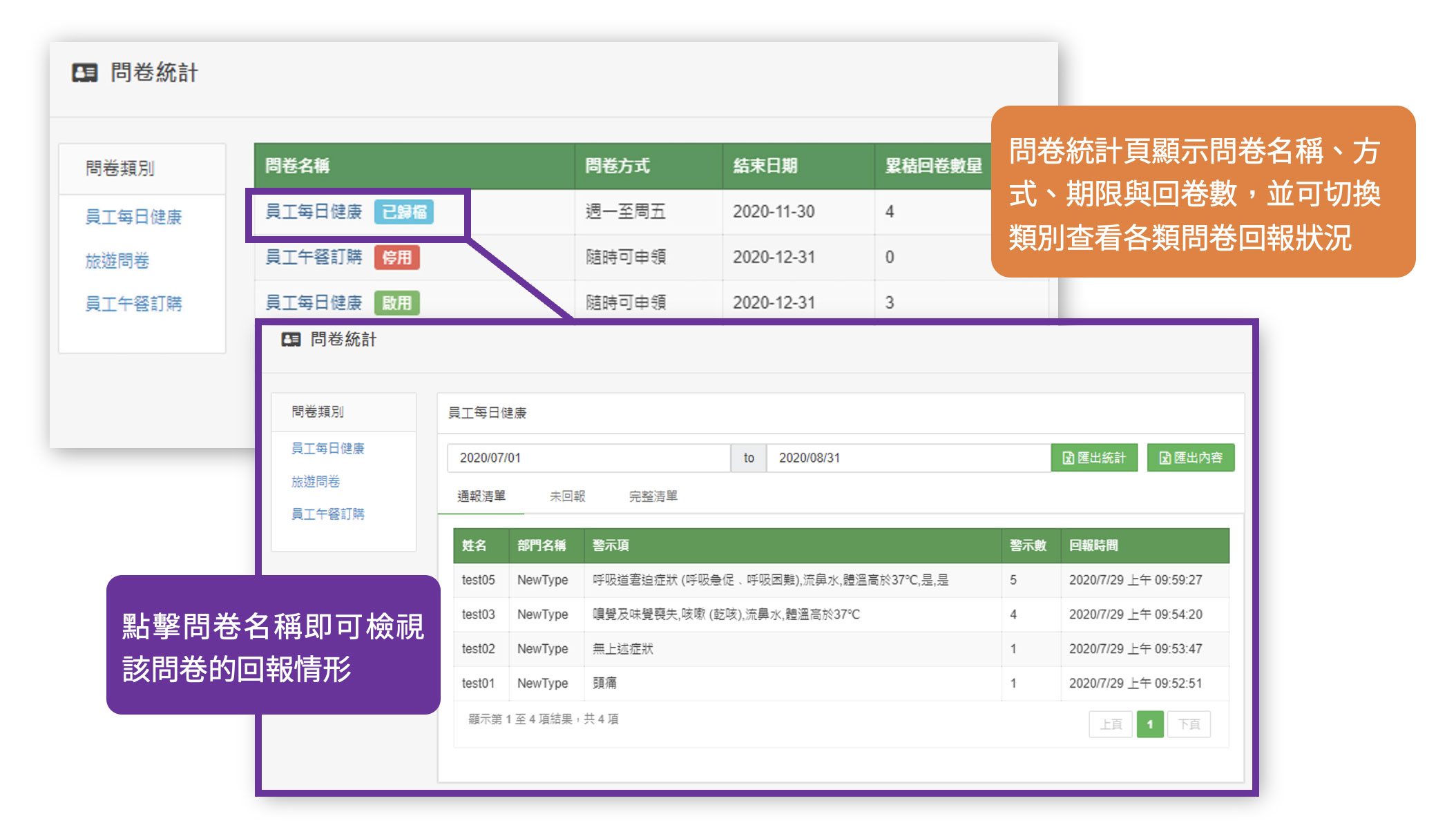Viewport: 1456px width, 834px height.
Task: Open 旅遊問卷 category in upper sidebar
Action: point(117,261)
